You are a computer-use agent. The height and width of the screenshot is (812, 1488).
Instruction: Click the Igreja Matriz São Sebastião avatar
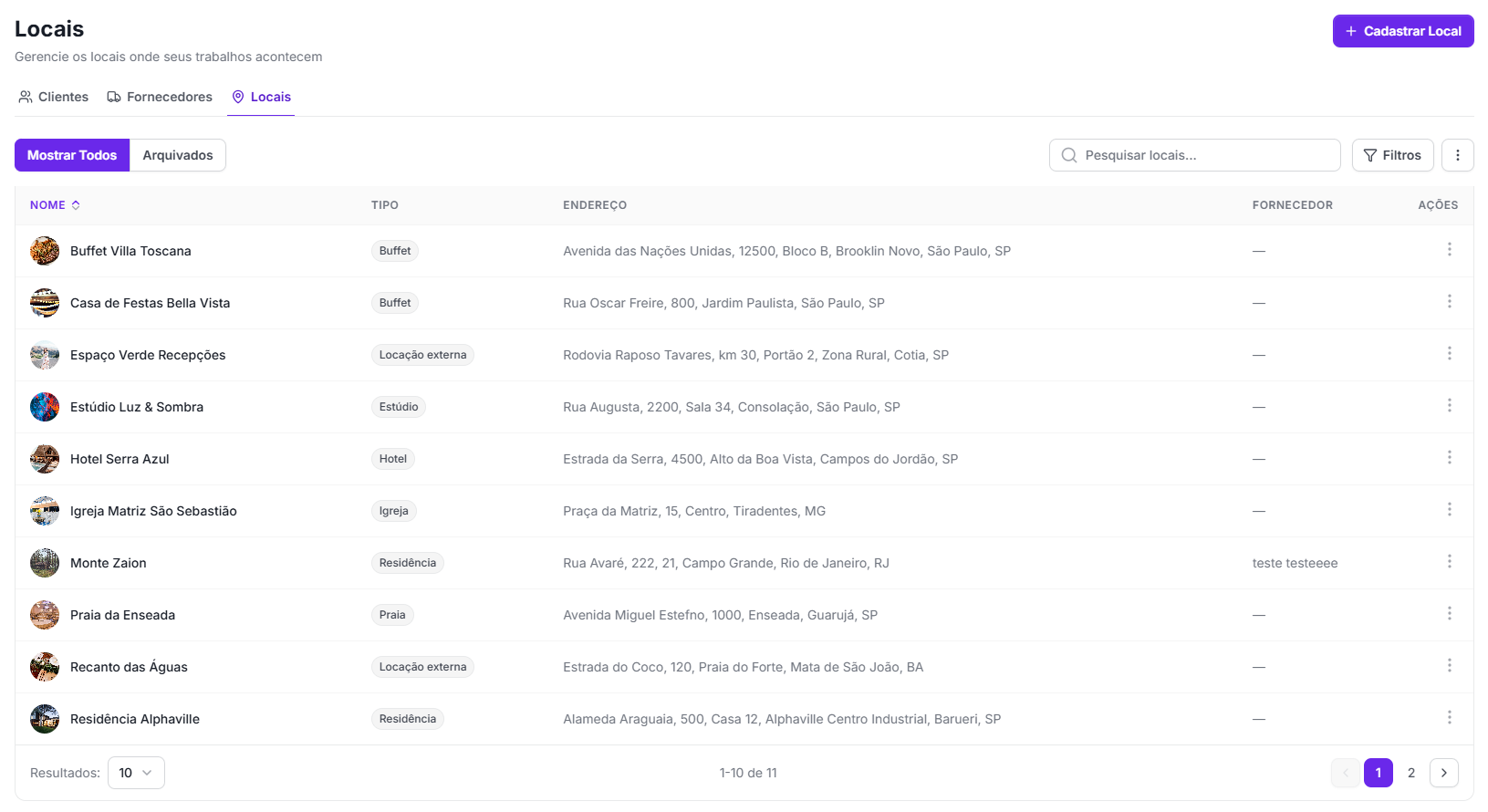(x=45, y=511)
